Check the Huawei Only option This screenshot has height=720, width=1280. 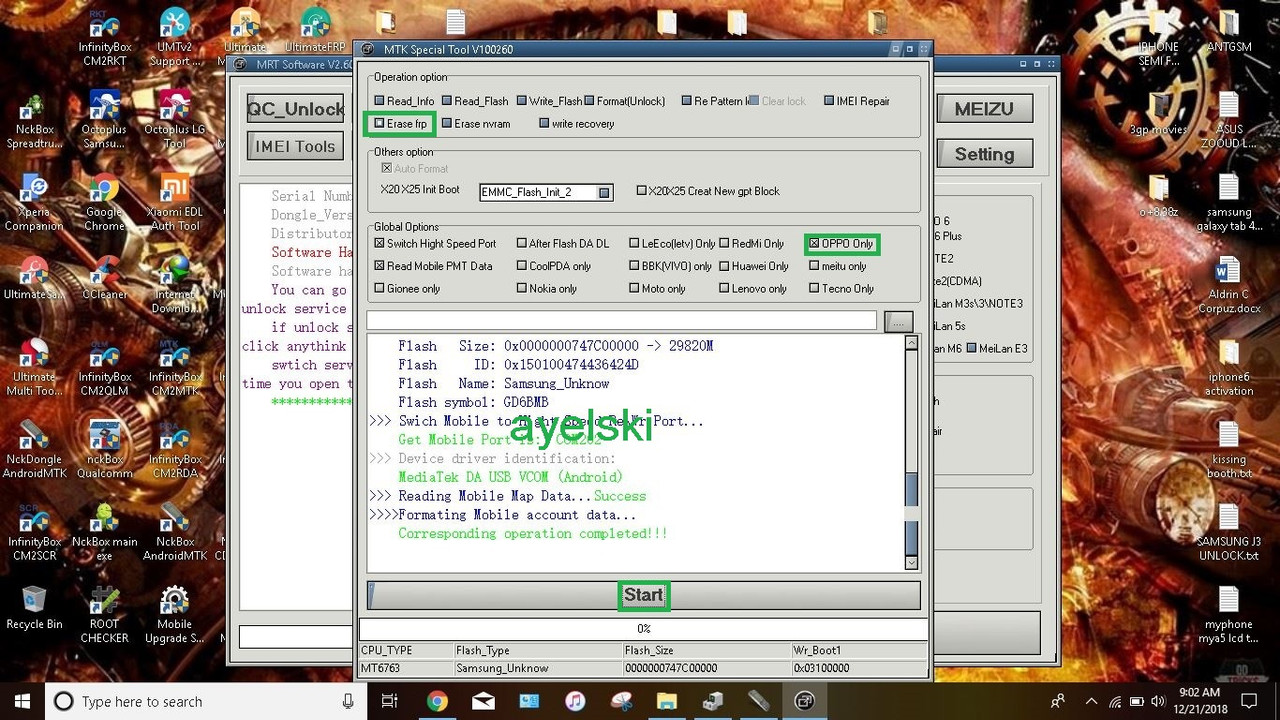754,266
